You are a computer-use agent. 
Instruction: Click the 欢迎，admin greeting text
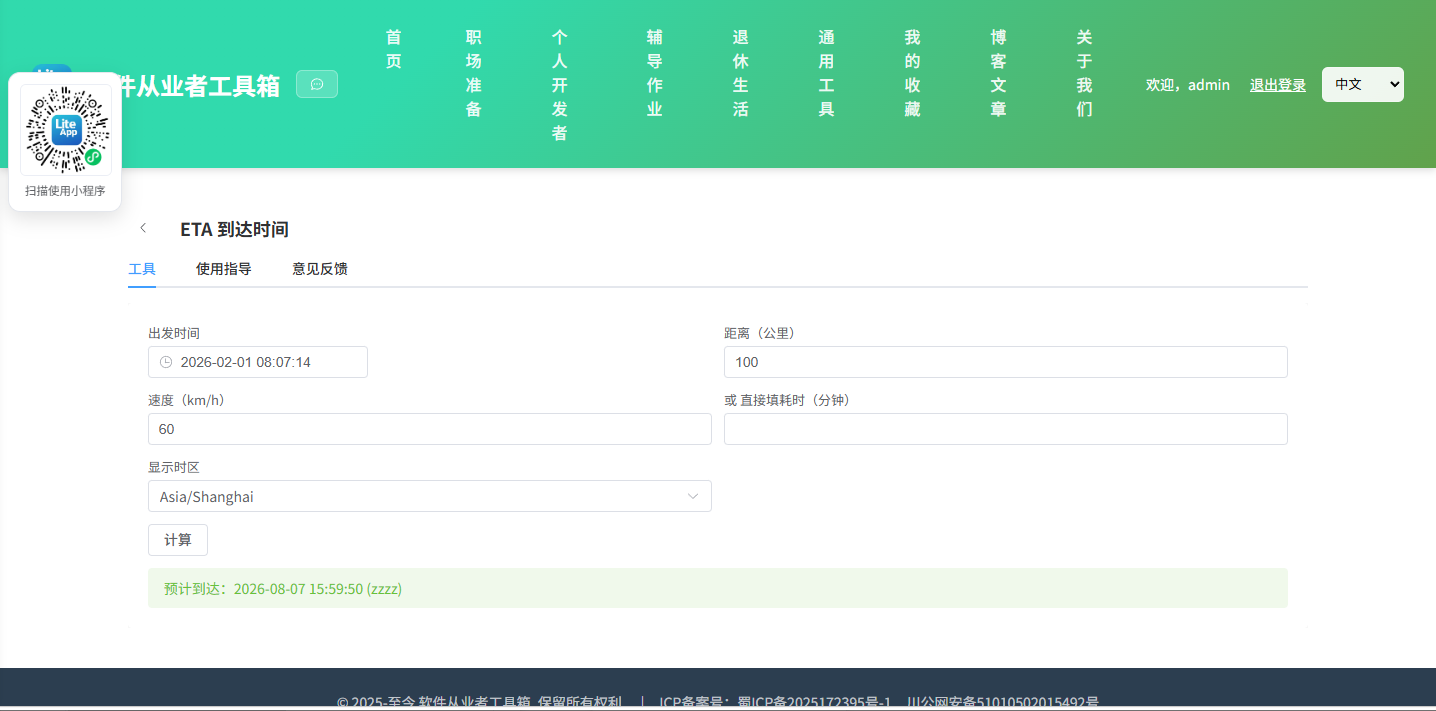click(x=1188, y=85)
